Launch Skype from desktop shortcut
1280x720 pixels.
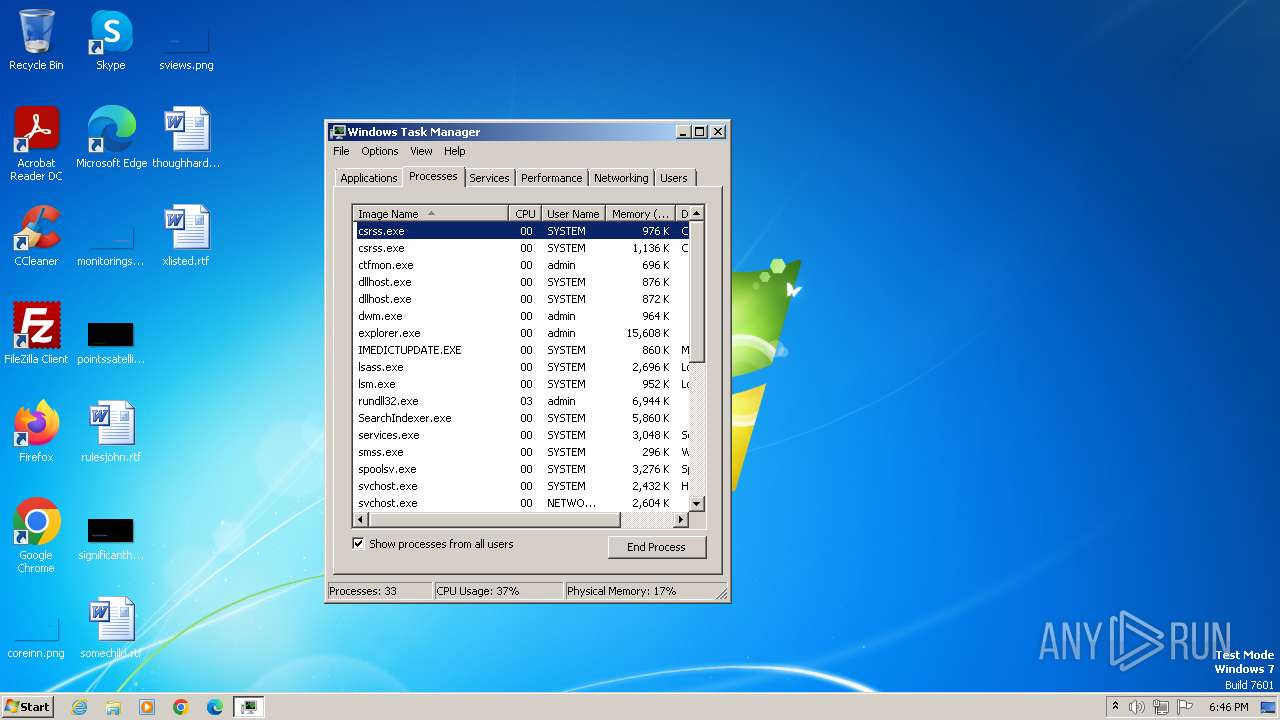[x=111, y=40]
